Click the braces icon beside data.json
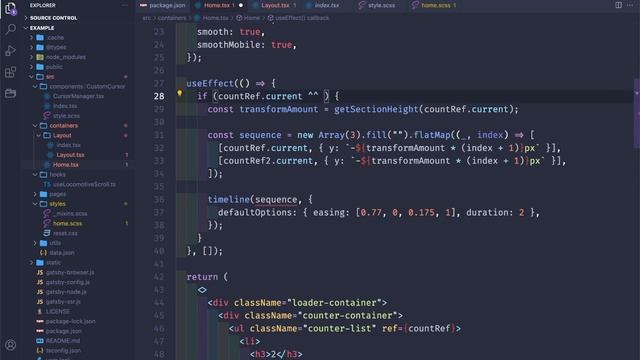Viewport: 640px width, 360px height. (43, 253)
